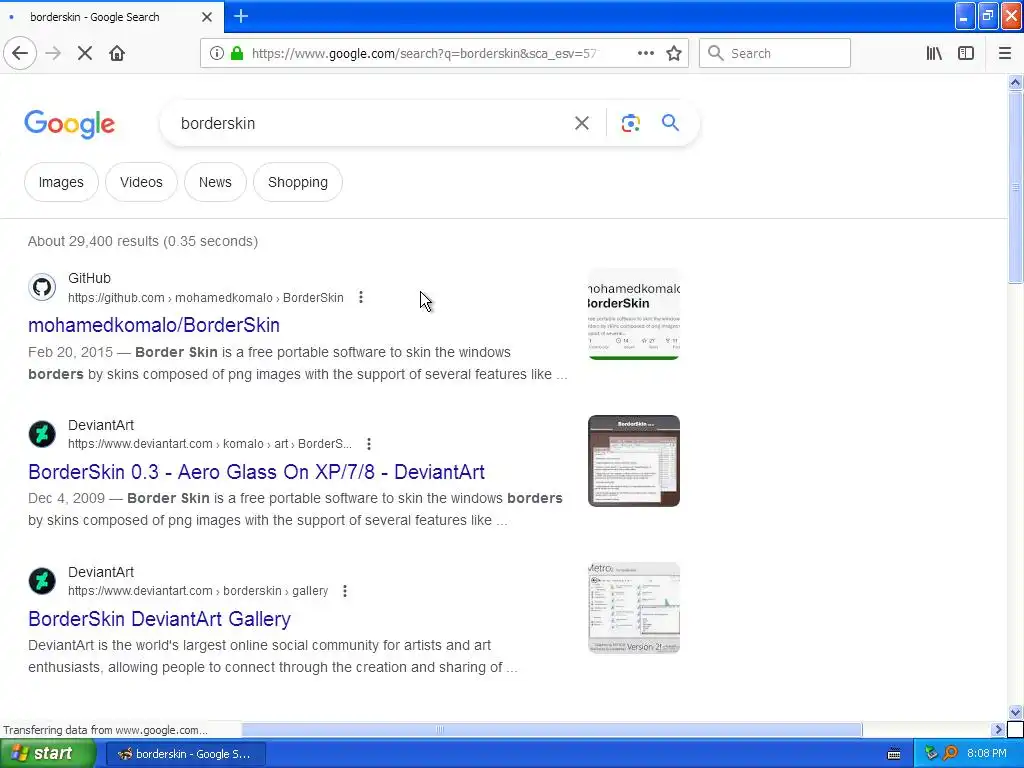
Task: Click horizontal scrollbar right arrow
Action: (x=998, y=729)
